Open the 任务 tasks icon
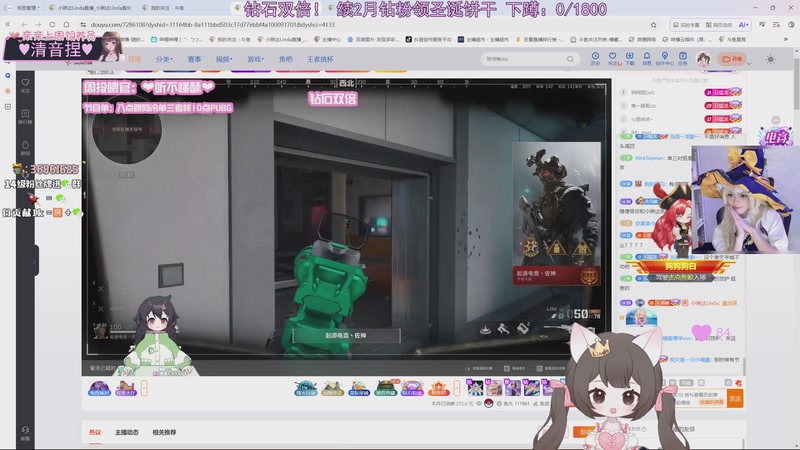Image resolution: width=800 pixels, height=450 pixels. click(683, 58)
